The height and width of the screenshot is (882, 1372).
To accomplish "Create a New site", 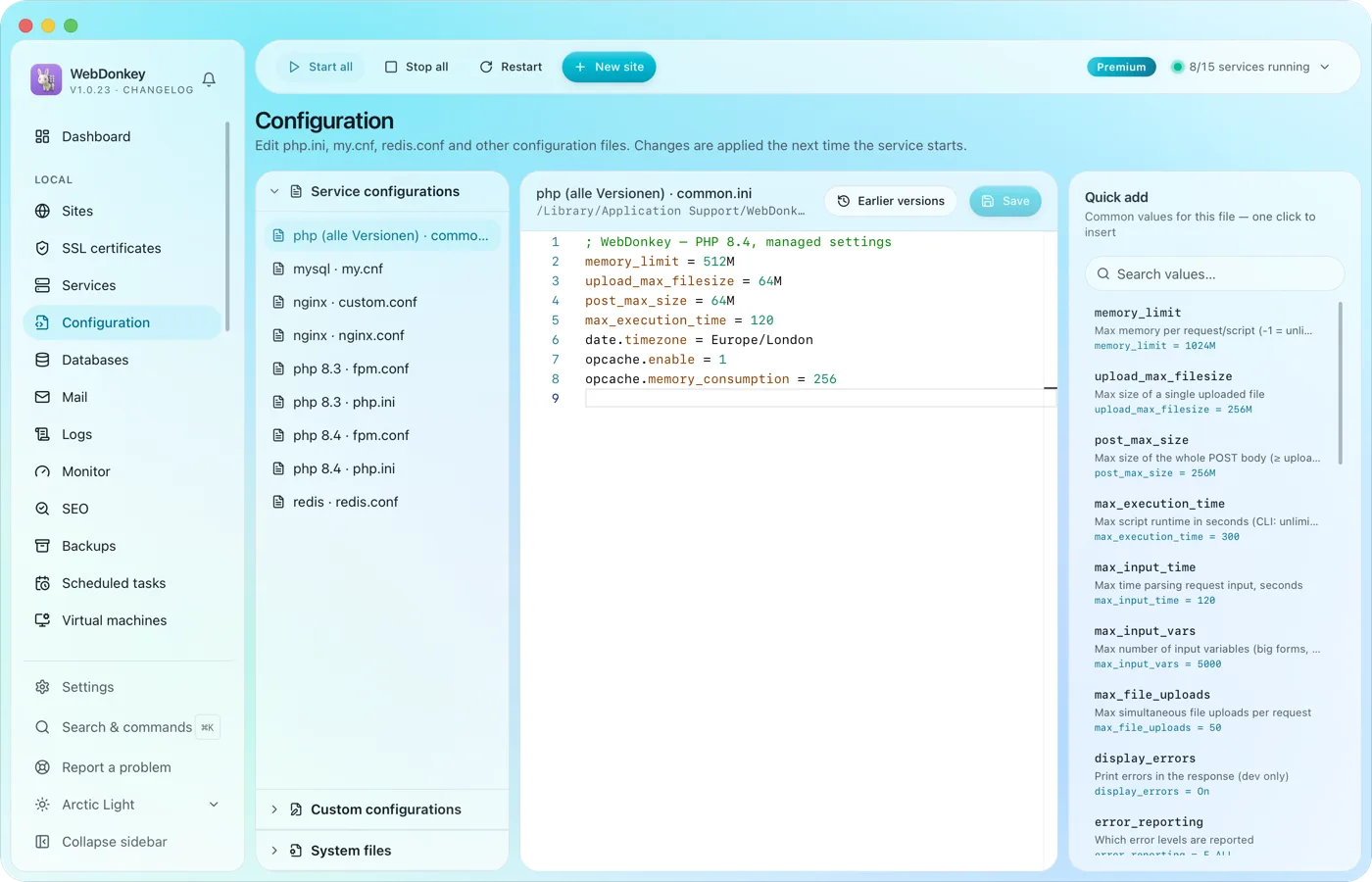I will pos(609,67).
